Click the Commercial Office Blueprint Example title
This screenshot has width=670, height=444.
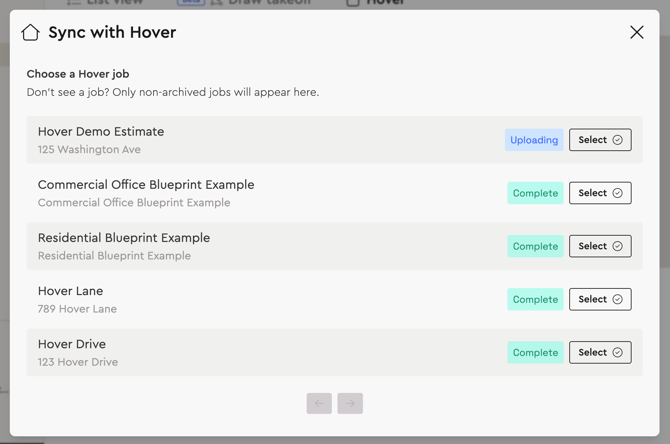[x=146, y=184]
